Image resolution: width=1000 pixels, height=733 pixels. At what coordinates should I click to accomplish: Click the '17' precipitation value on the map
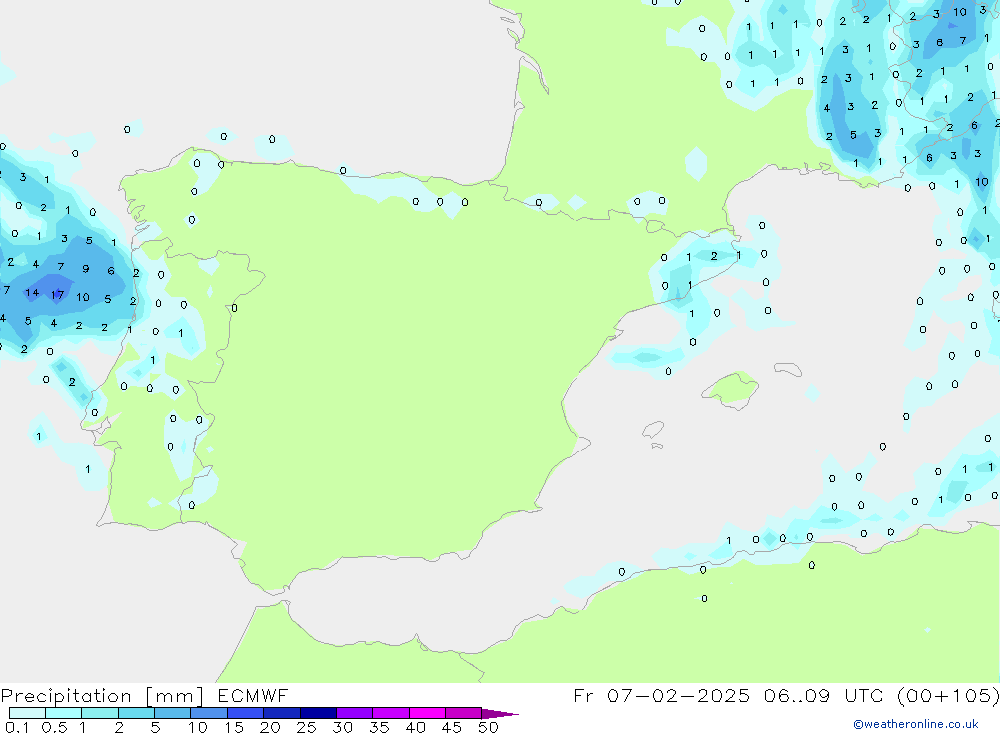[57, 294]
